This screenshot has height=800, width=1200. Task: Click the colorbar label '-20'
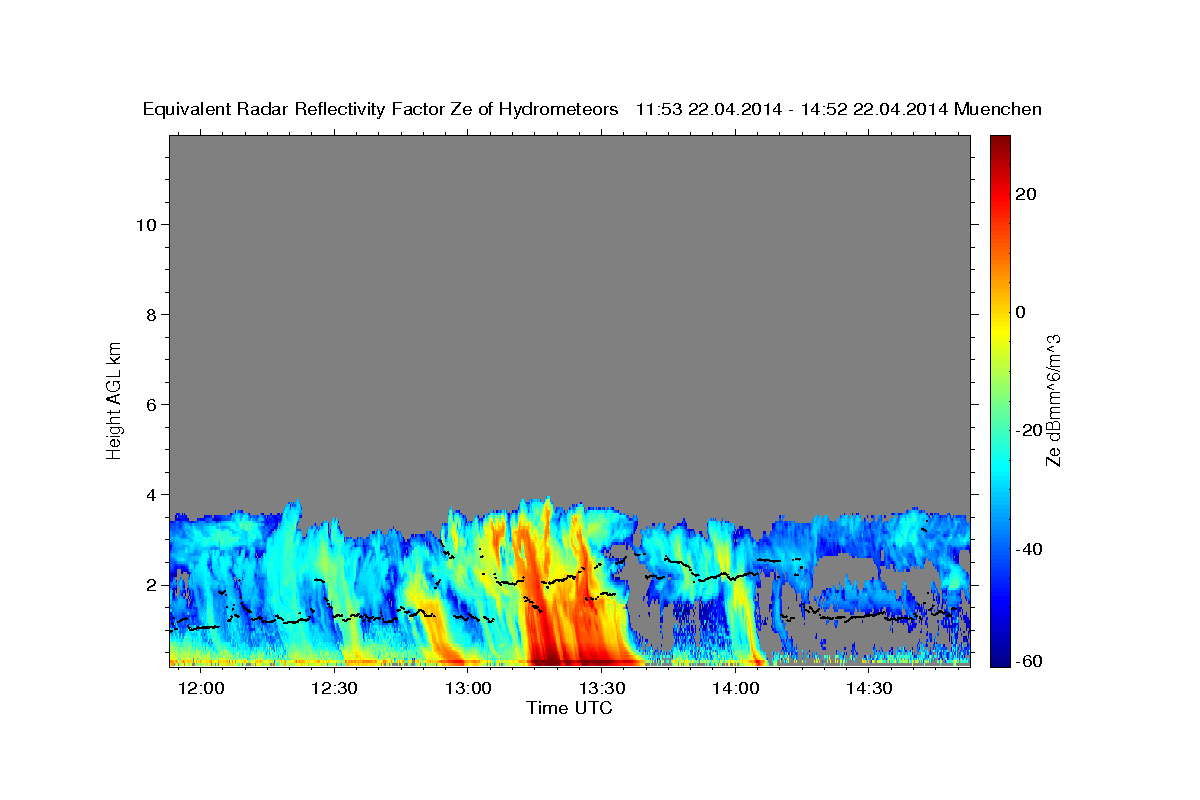(1028, 430)
